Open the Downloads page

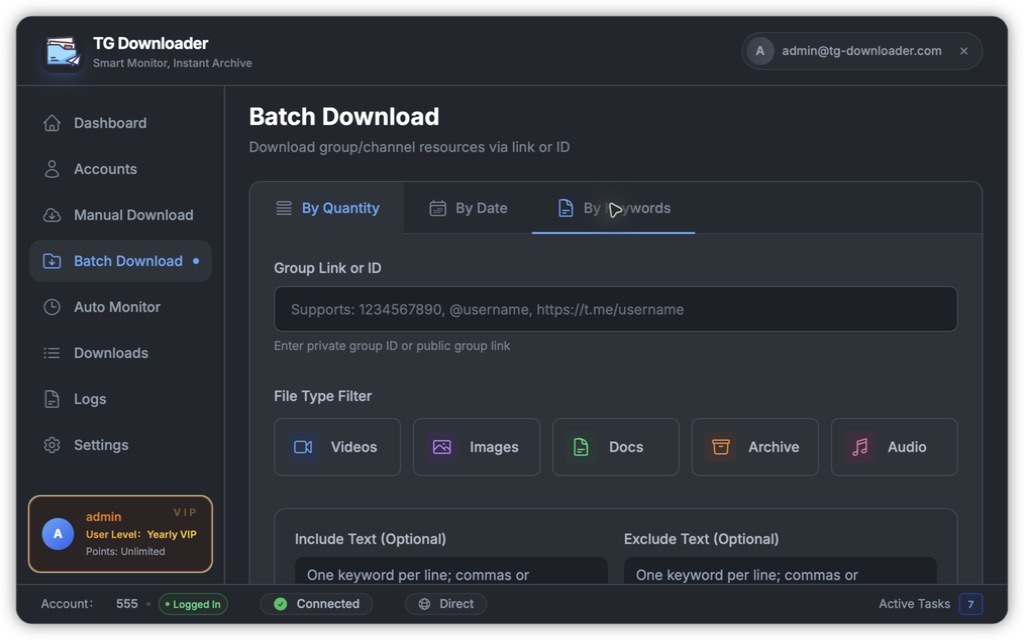(x=120, y=353)
